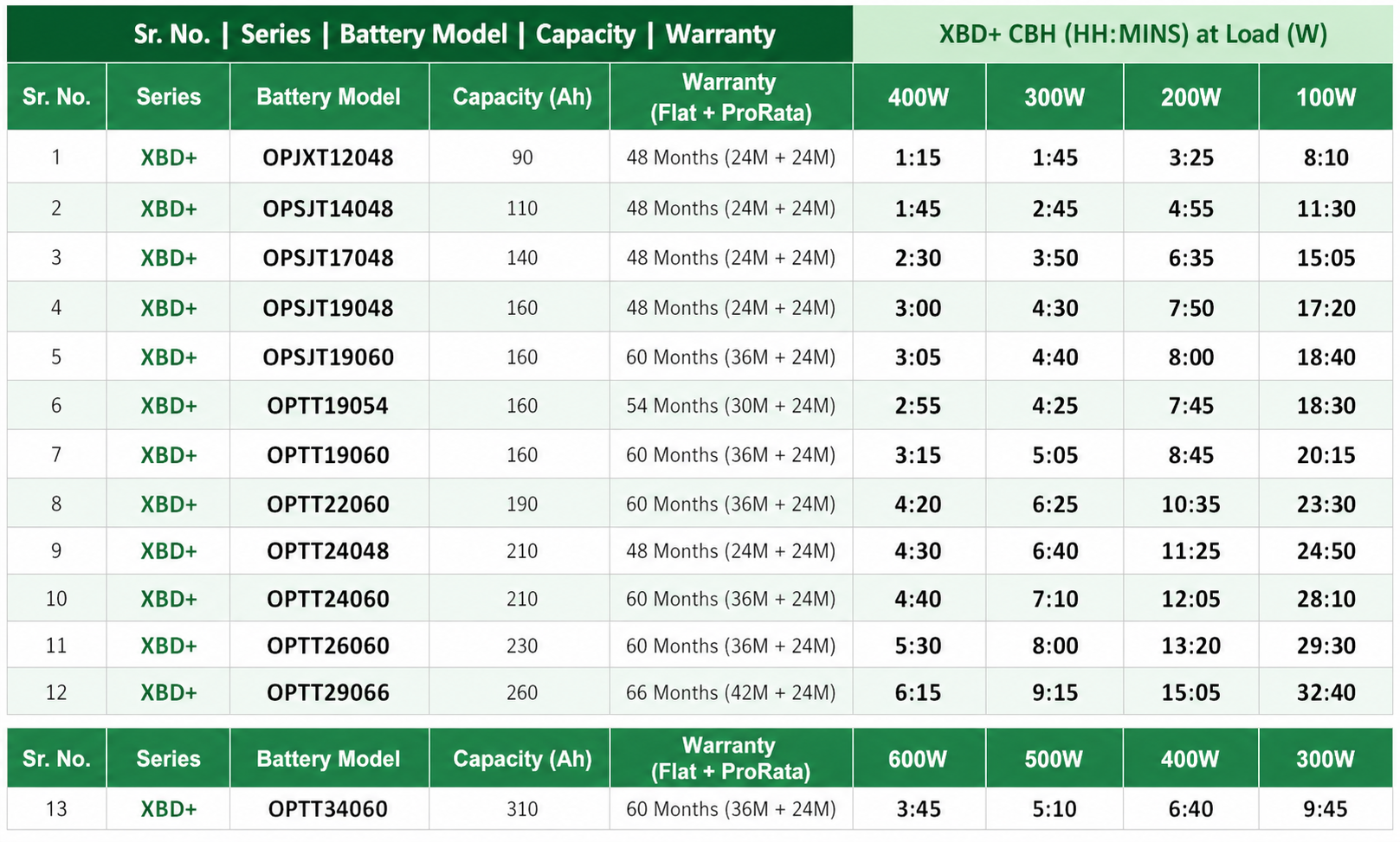Screen dimensions: 1400x842
Task: Select the 9:15 backup time
Action: pos(1055,692)
